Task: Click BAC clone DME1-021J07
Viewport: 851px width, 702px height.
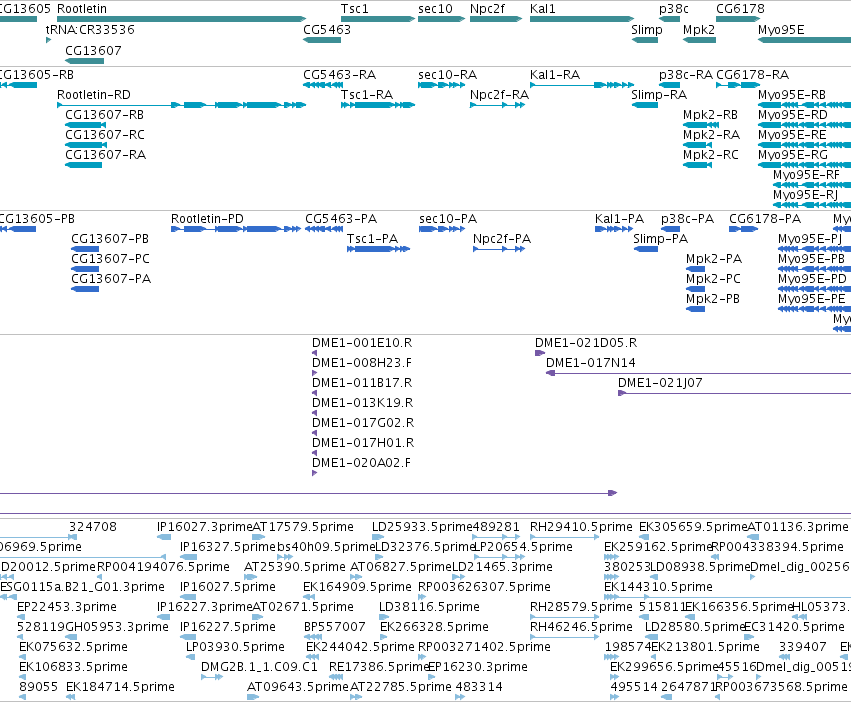Action: (x=660, y=383)
